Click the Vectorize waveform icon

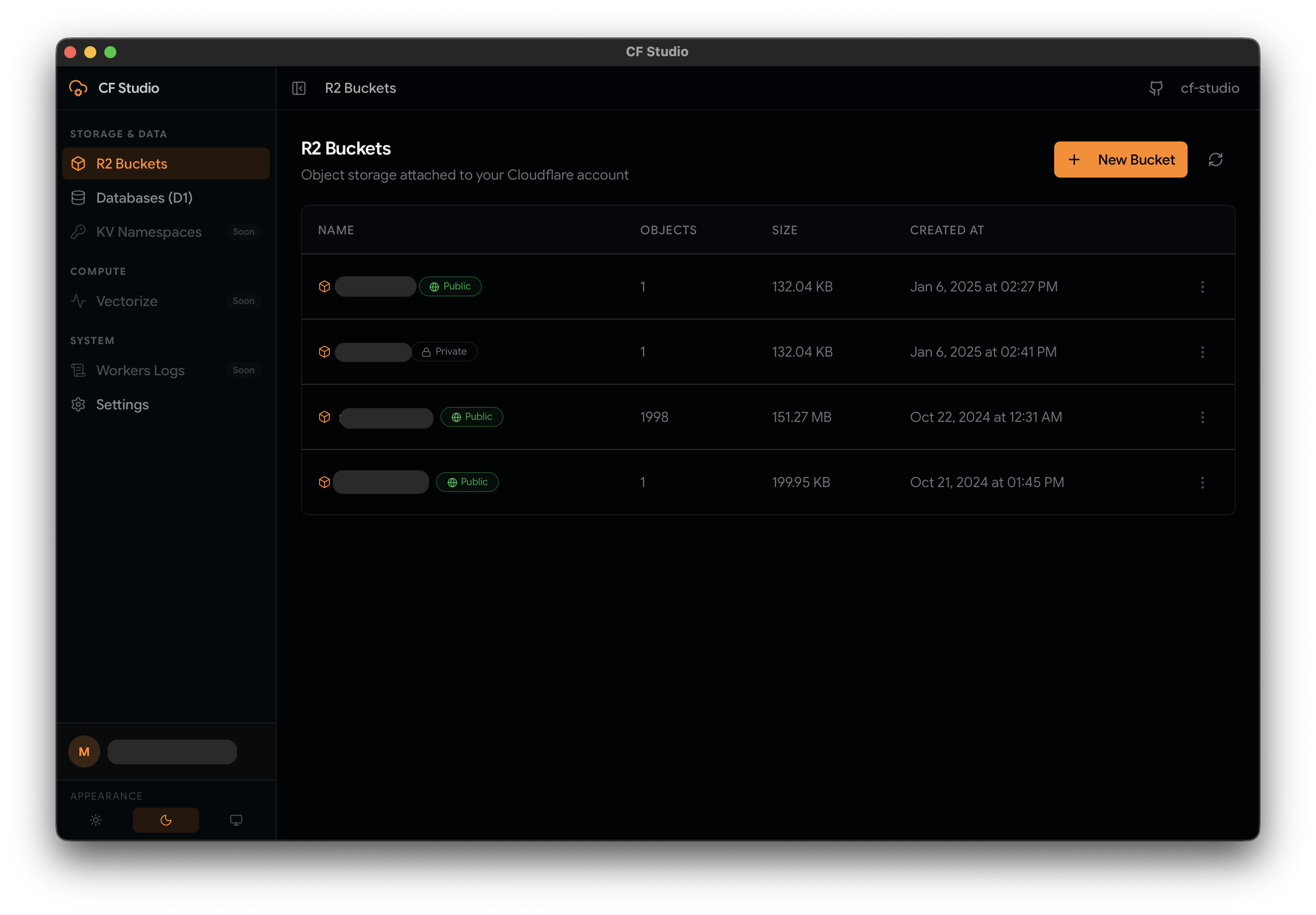[x=78, y=301]
